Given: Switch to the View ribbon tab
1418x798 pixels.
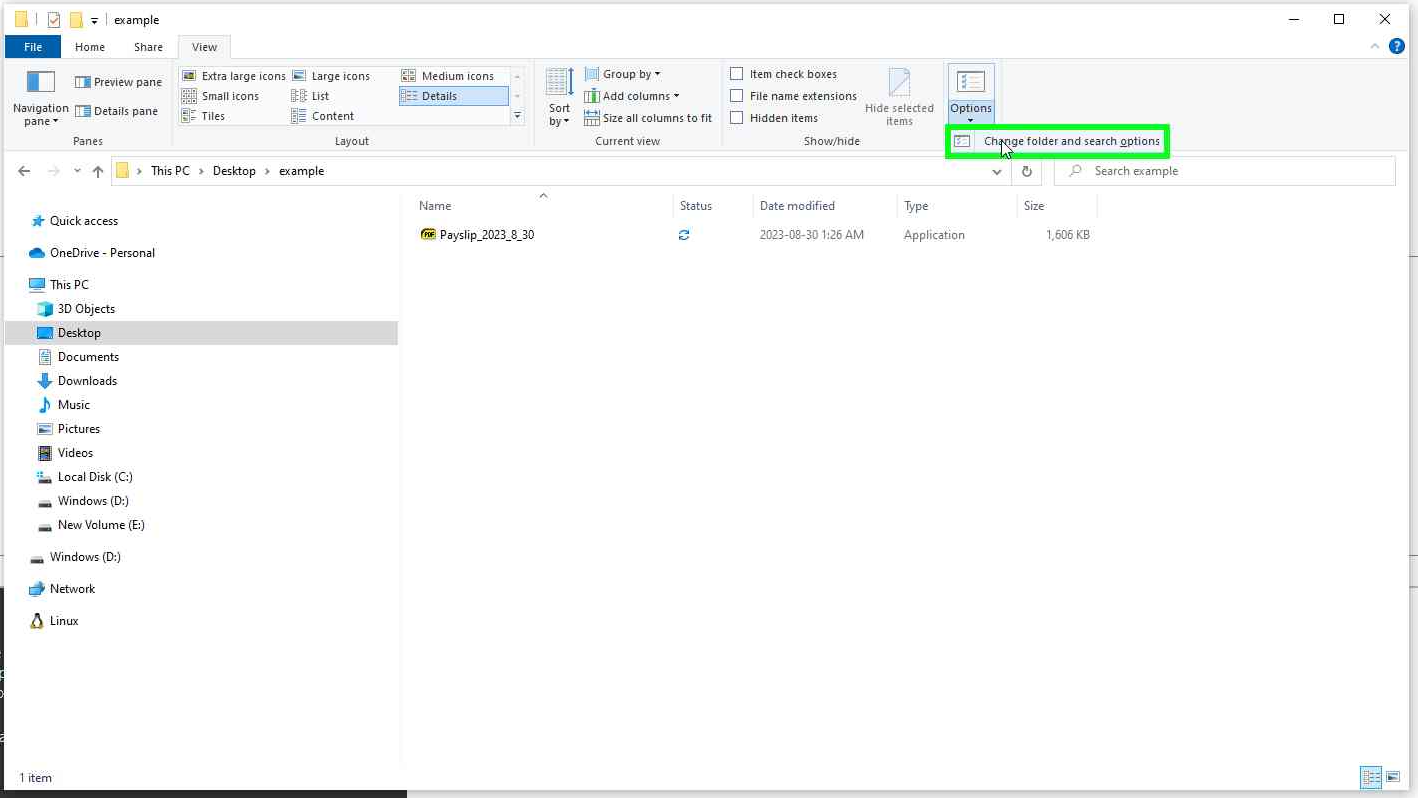Looking at the screenshot, I should pyautogui.click(x=204, y=47).
